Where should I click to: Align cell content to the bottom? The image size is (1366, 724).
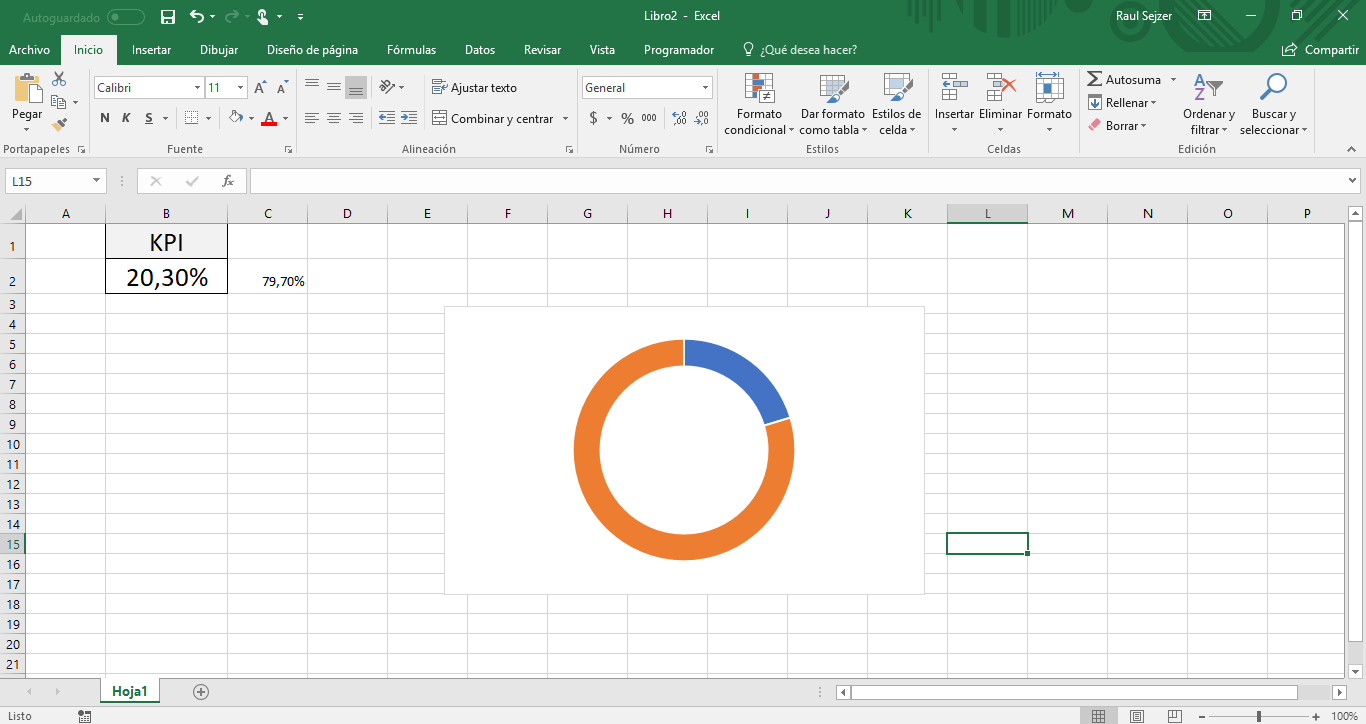(356, 87)
